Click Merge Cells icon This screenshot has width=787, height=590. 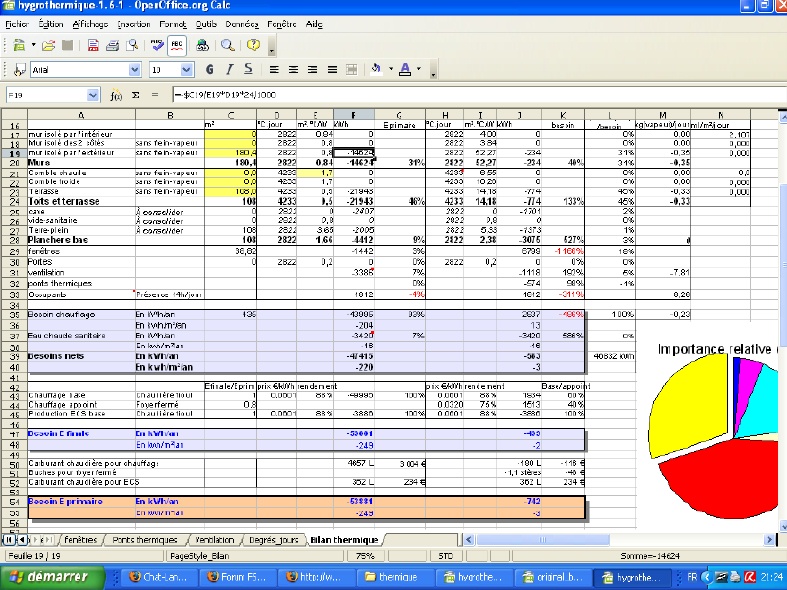(x=351, y=70)
